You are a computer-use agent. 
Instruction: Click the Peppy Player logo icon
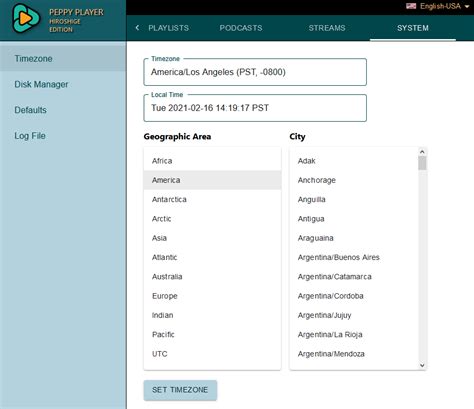(x=26, y=18)
